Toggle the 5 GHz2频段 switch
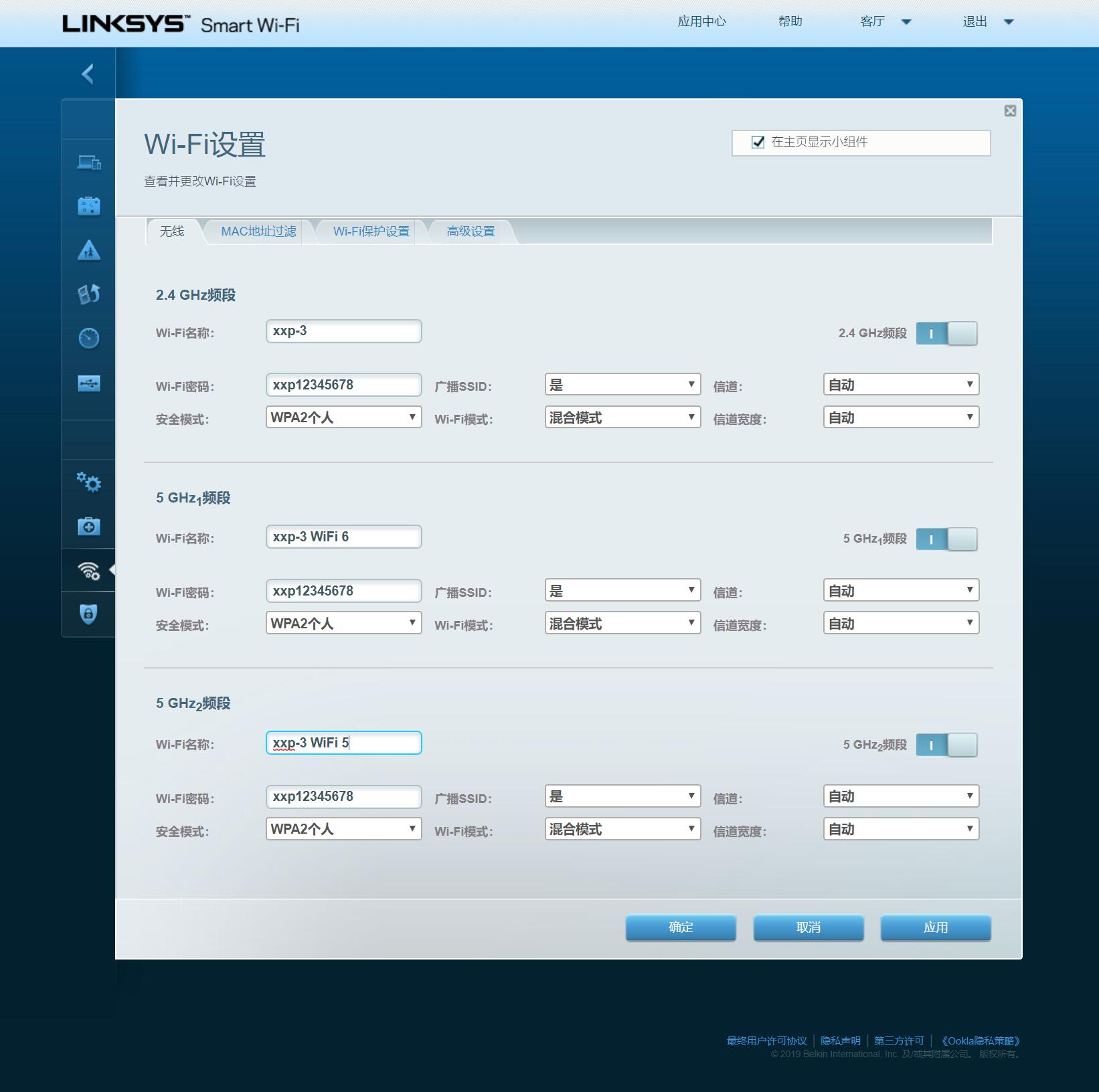1099x1092 pixels. click(946, 745)
